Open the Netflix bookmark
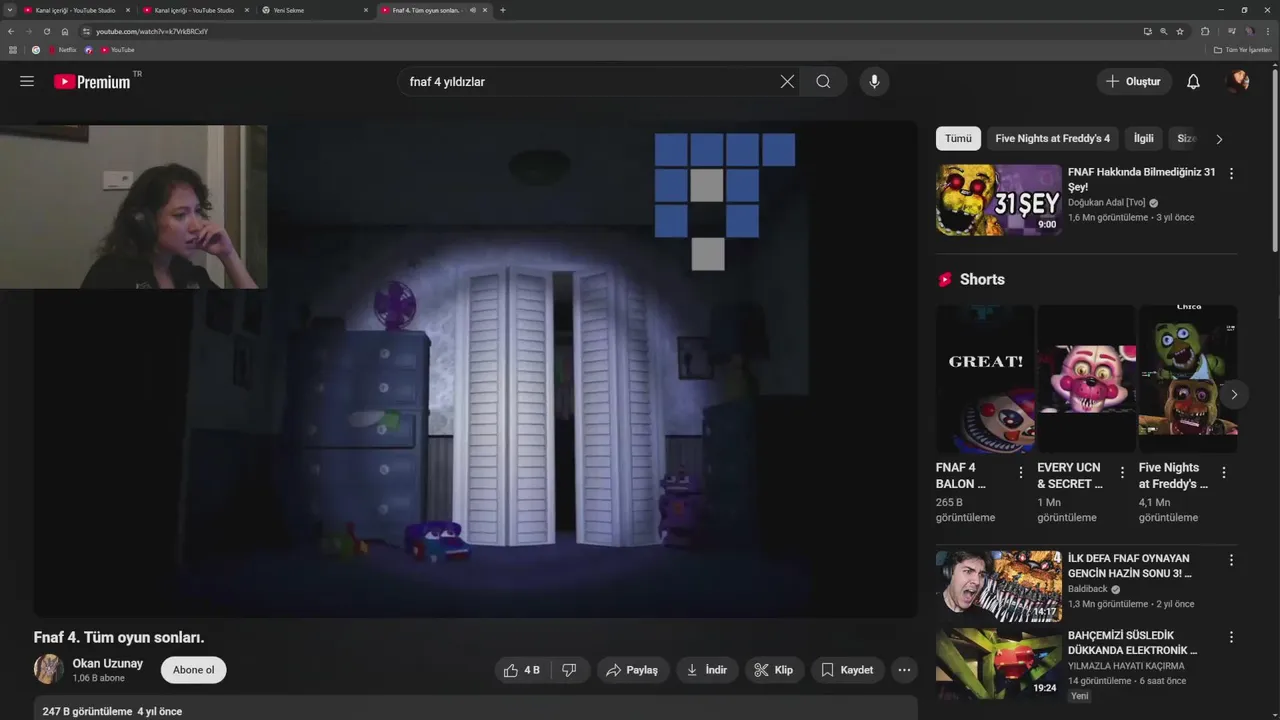 pos(62,50)
